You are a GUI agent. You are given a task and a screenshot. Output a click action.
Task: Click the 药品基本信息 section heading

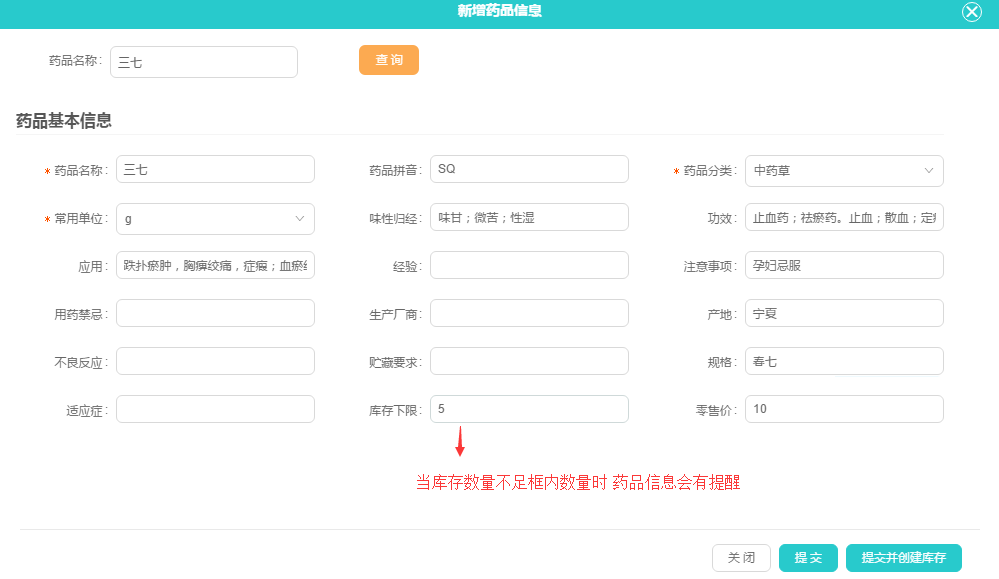(x=64, y=121)
